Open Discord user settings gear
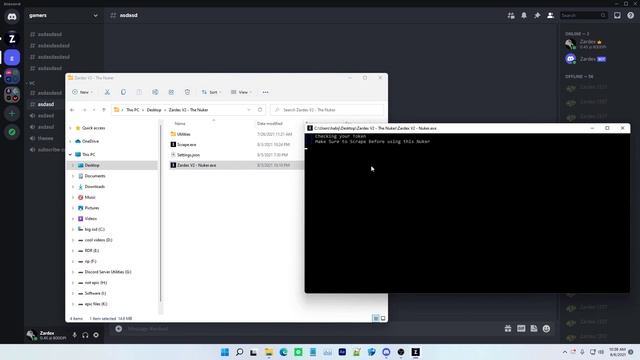640x360 pixels. (96, 335)
